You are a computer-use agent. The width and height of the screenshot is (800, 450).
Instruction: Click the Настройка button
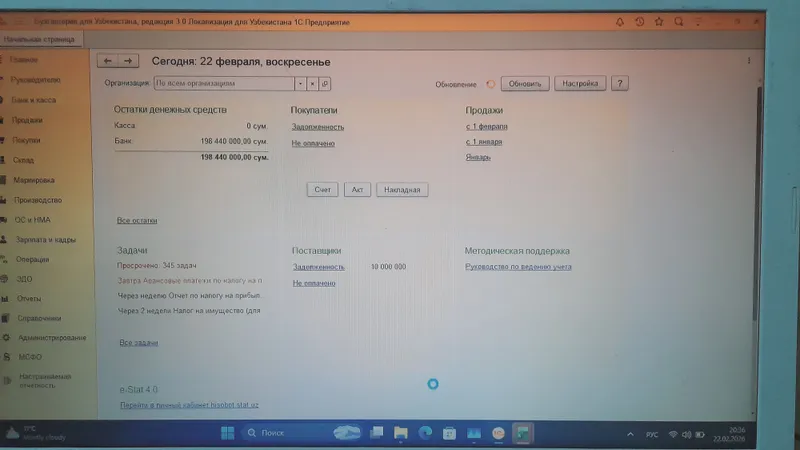point(580,83)
